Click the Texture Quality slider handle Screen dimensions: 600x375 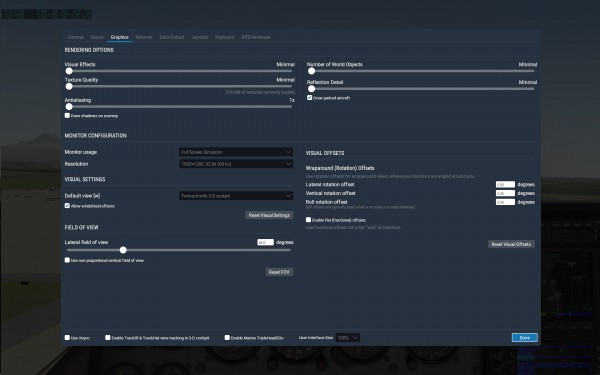pos(69,86)
